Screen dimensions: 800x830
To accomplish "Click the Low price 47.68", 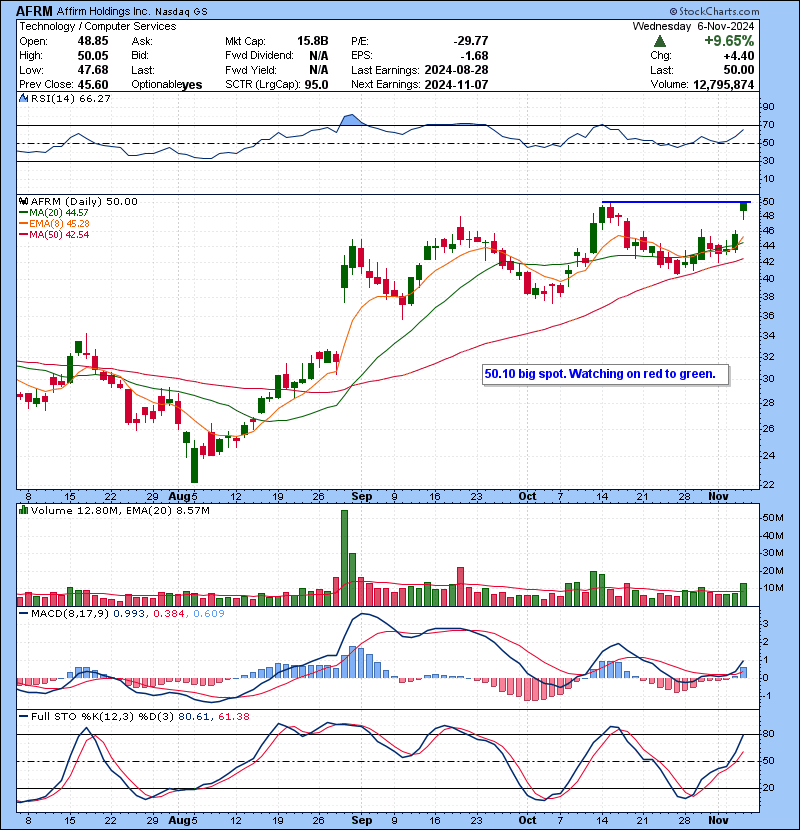I will tap(93, 70).
